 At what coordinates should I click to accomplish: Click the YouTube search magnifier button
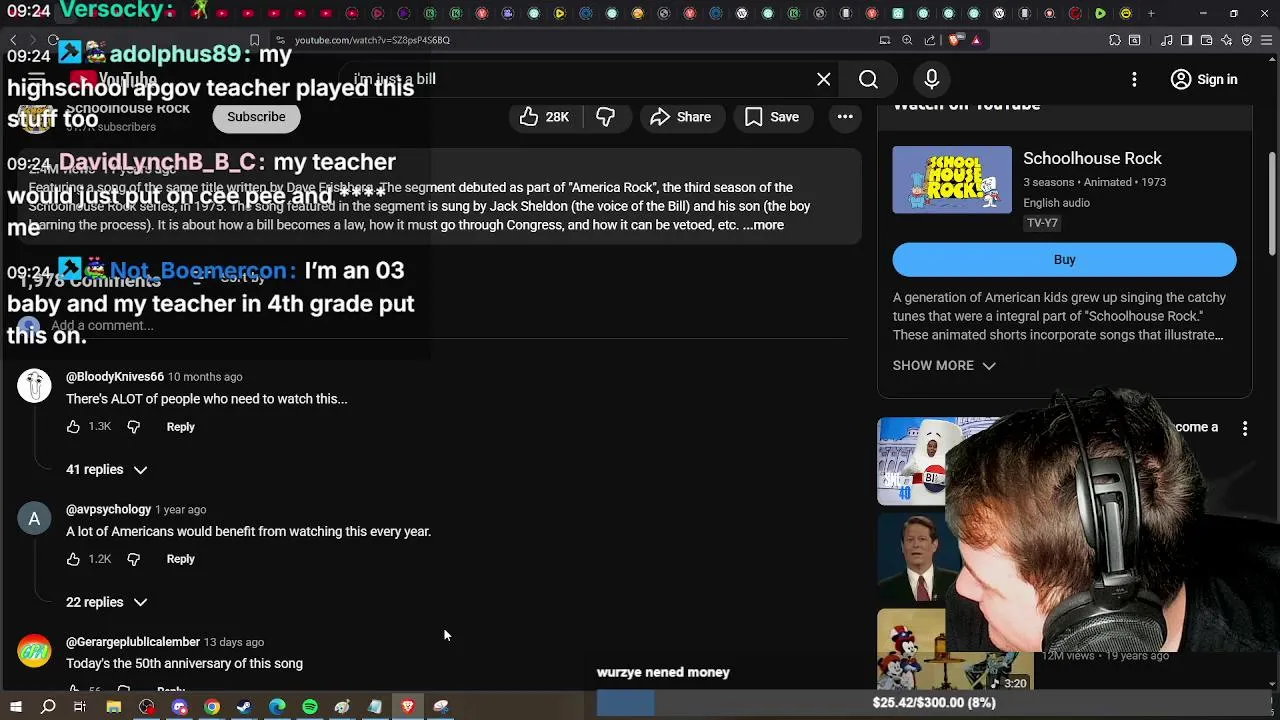coord(868,79)
